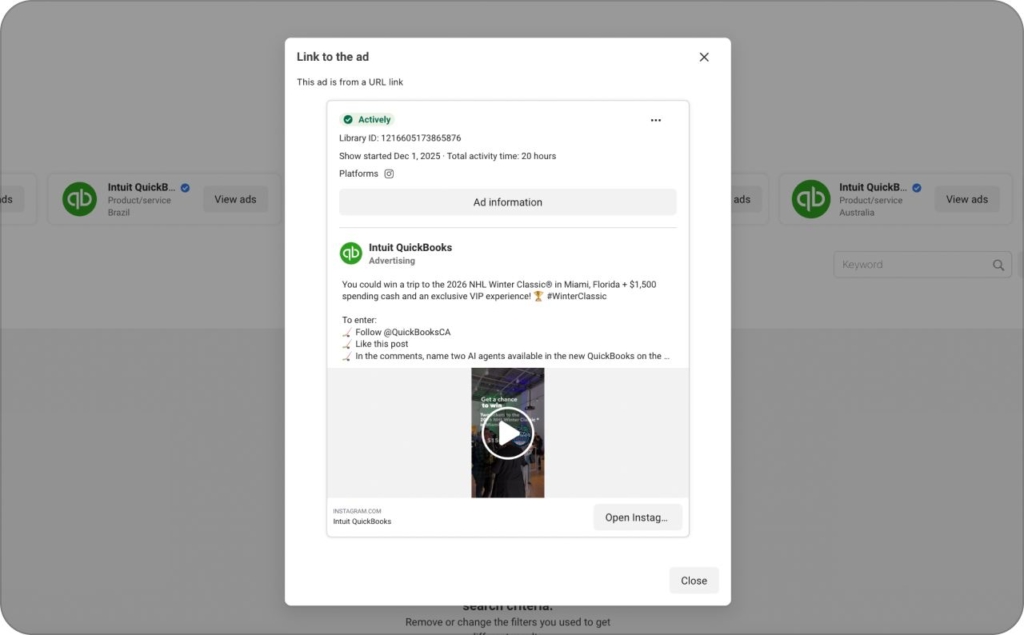Click the search magnifier in the Keyword field

(997, 264)
